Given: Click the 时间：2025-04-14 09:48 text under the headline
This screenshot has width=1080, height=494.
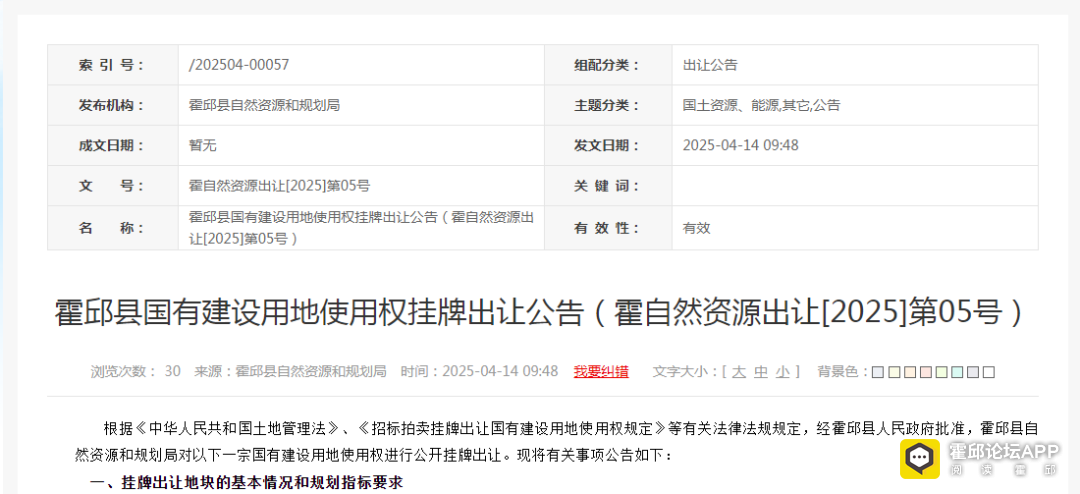Looking at the screenshot, I should (479, 371).
